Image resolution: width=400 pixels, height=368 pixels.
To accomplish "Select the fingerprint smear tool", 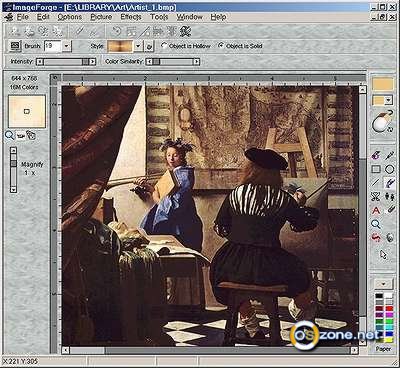I will click(390, 238).
